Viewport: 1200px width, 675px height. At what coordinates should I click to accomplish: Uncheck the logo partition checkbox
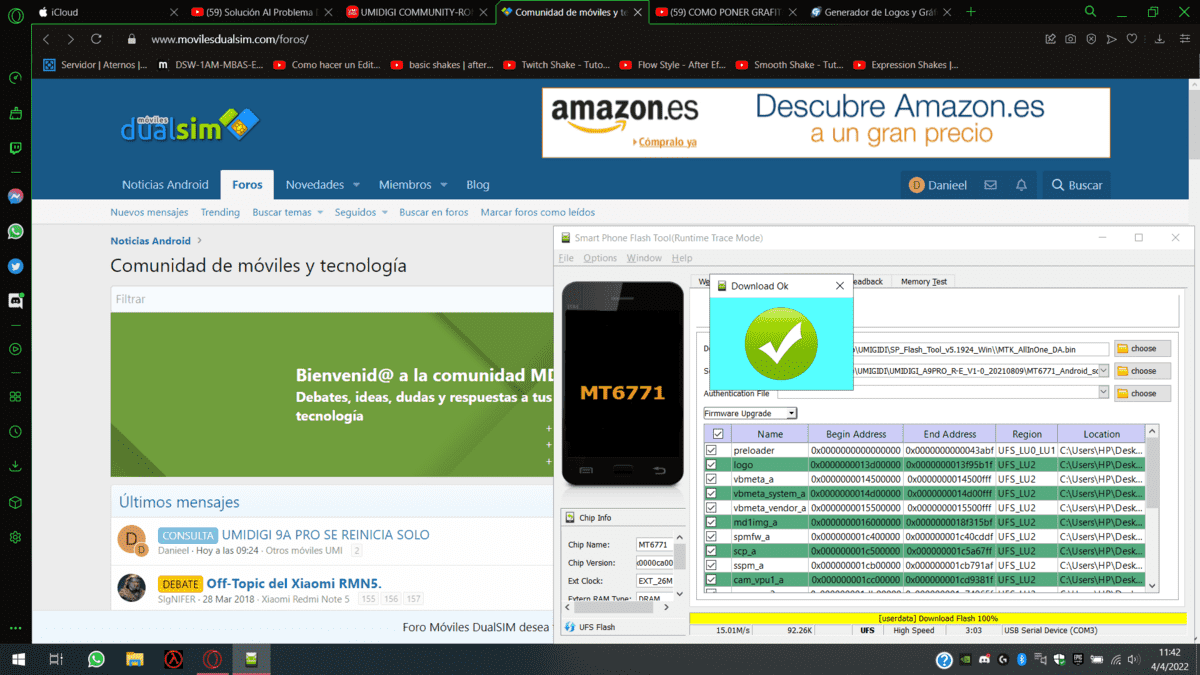(x=711, y=465)
